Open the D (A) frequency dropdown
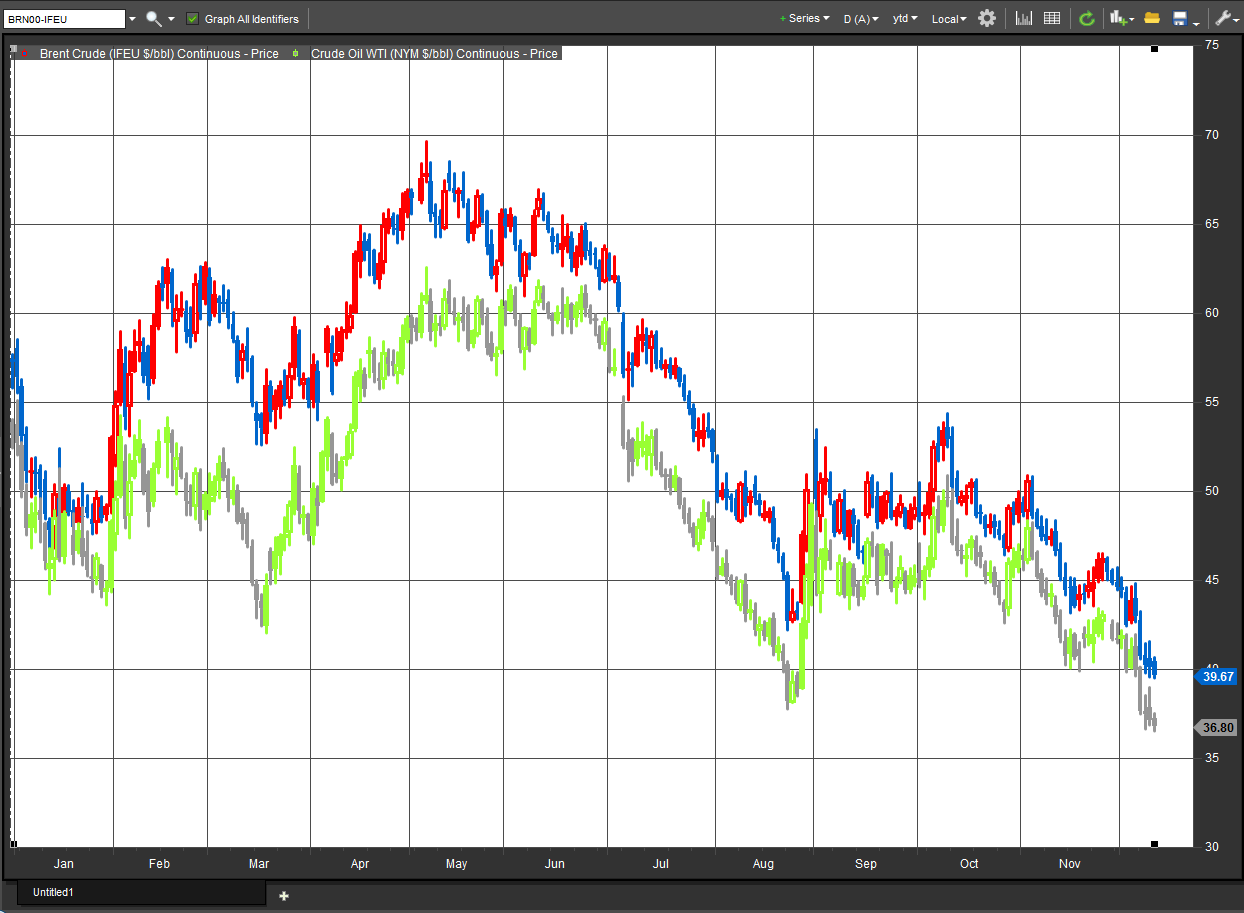Image resolution: width=1244 pixels, height=913 pixels. (860, 19)
